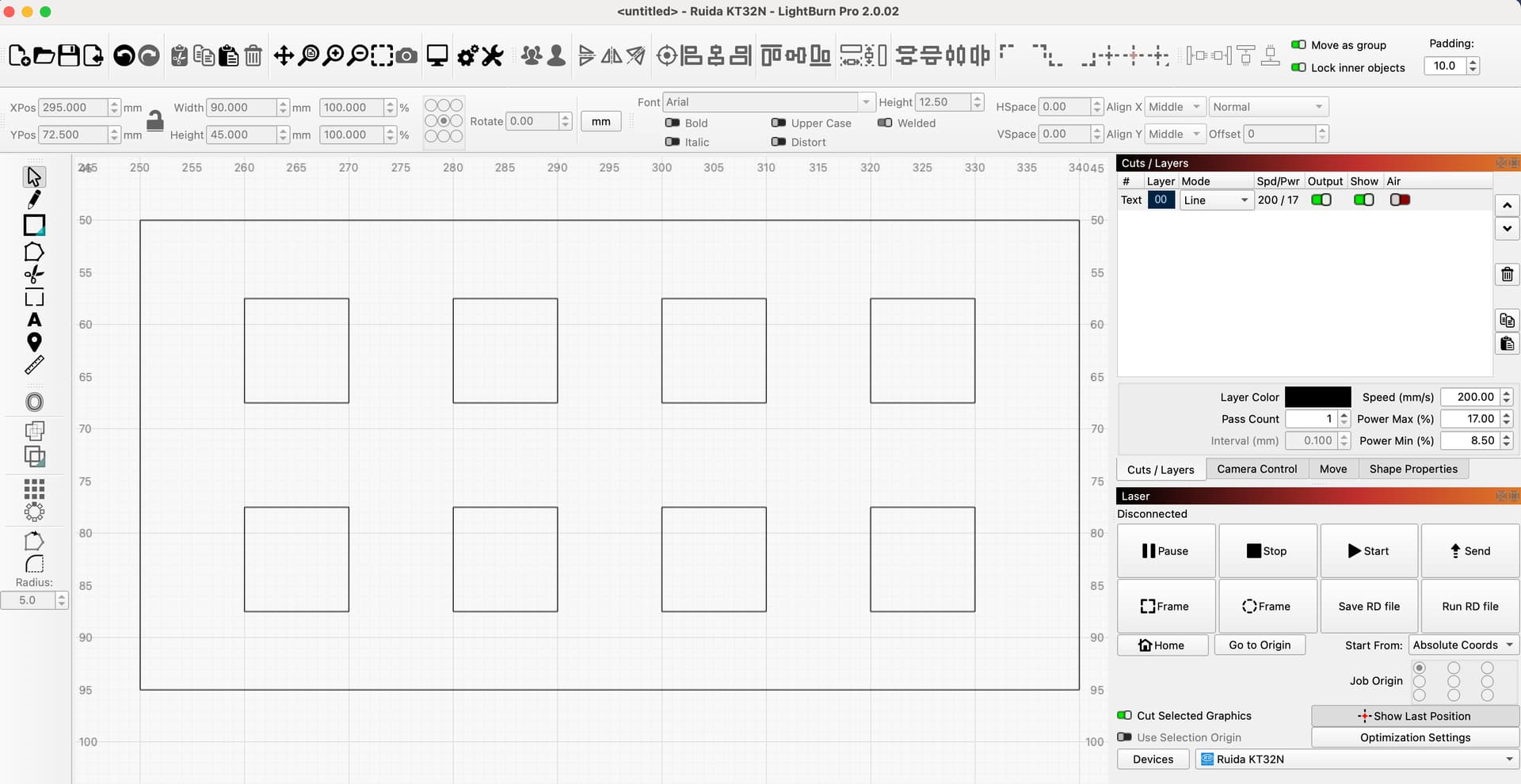Select the Draw Lines pencil tool
The width and height of the screenshot is (1521, 784).
pos(34,200)
